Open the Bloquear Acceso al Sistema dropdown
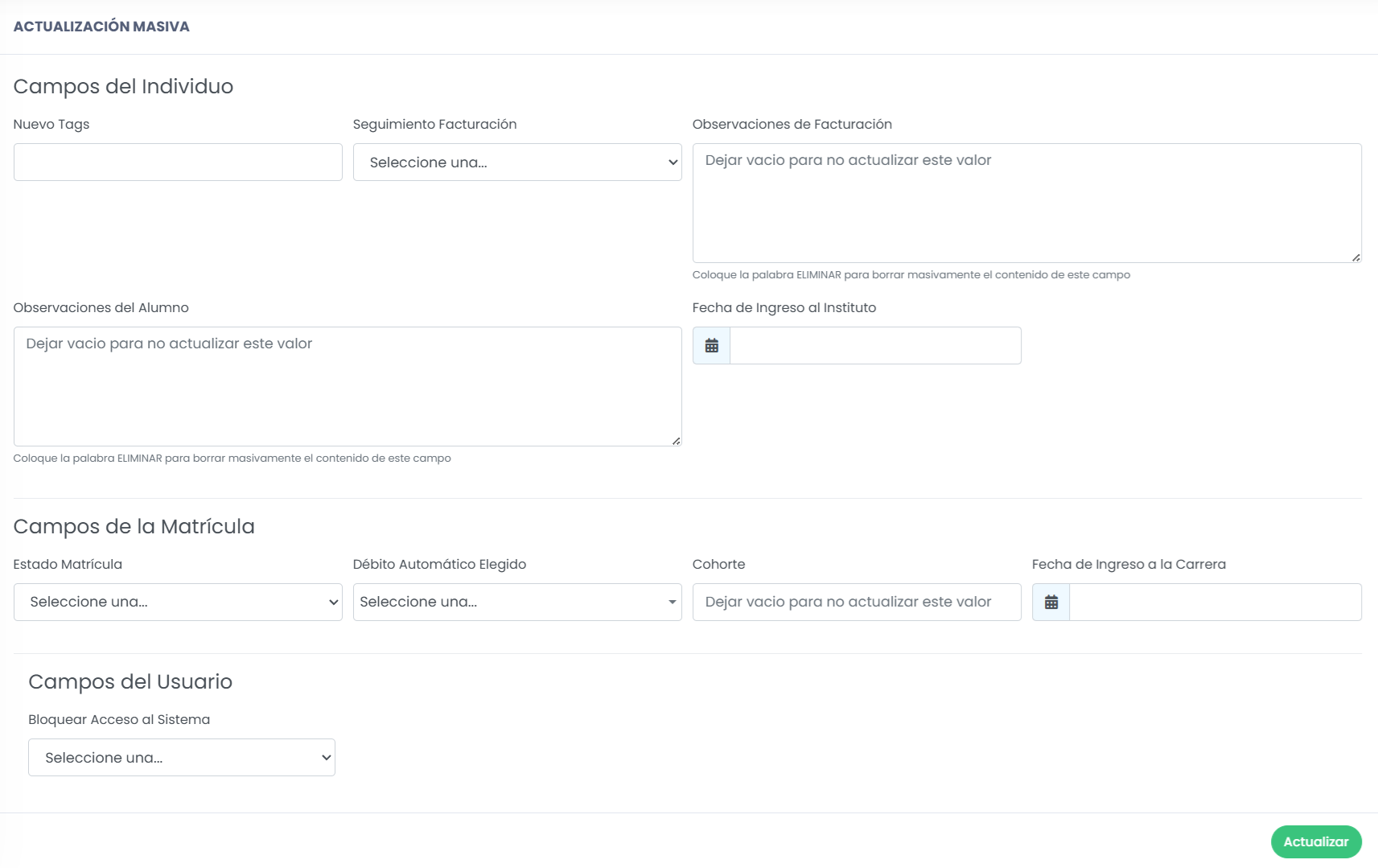The height and width of the screenshot is (868, 1378). point(182,758)
